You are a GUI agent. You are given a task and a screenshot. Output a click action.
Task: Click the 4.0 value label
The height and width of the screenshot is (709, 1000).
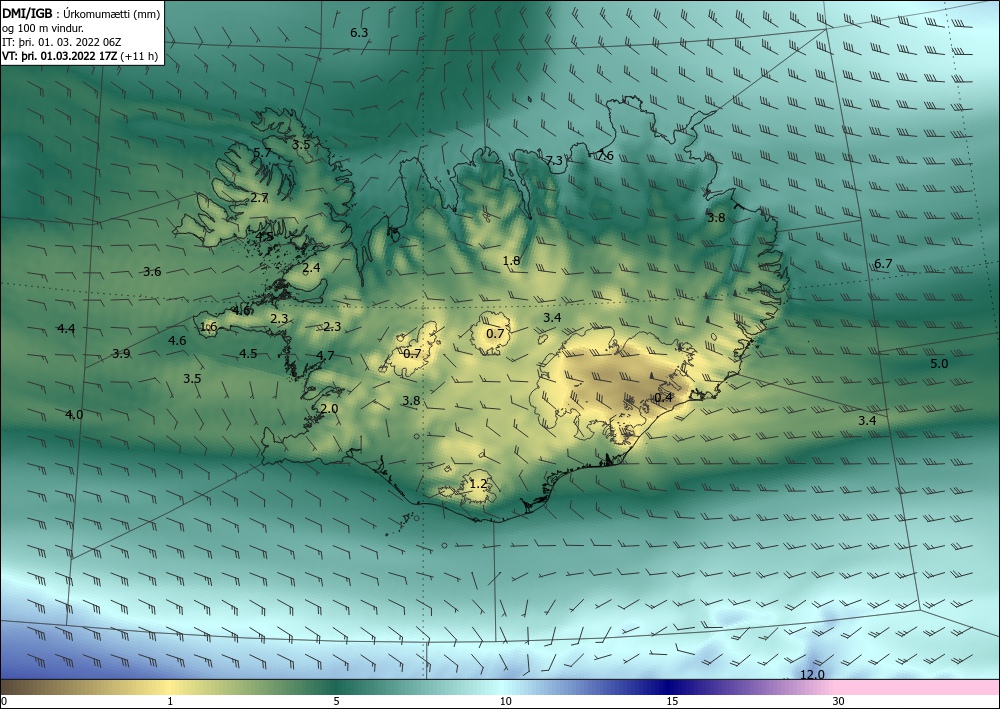[x=74, y=414]
